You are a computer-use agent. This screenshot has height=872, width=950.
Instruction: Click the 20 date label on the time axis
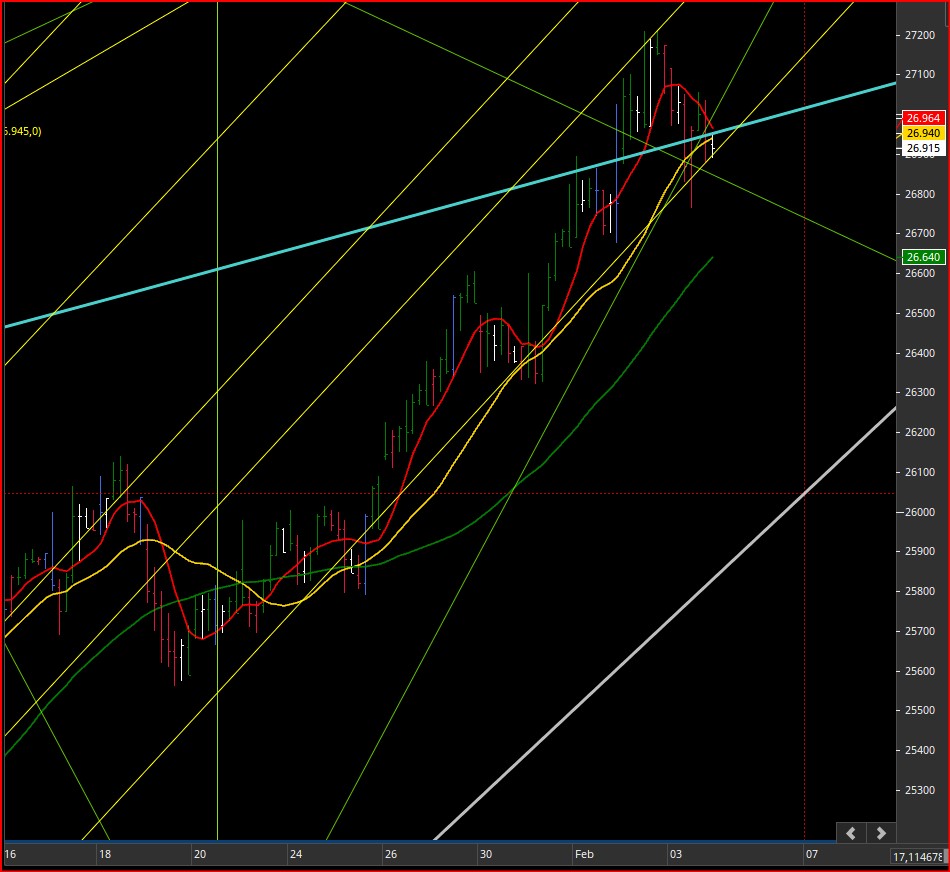coord(200,854)
